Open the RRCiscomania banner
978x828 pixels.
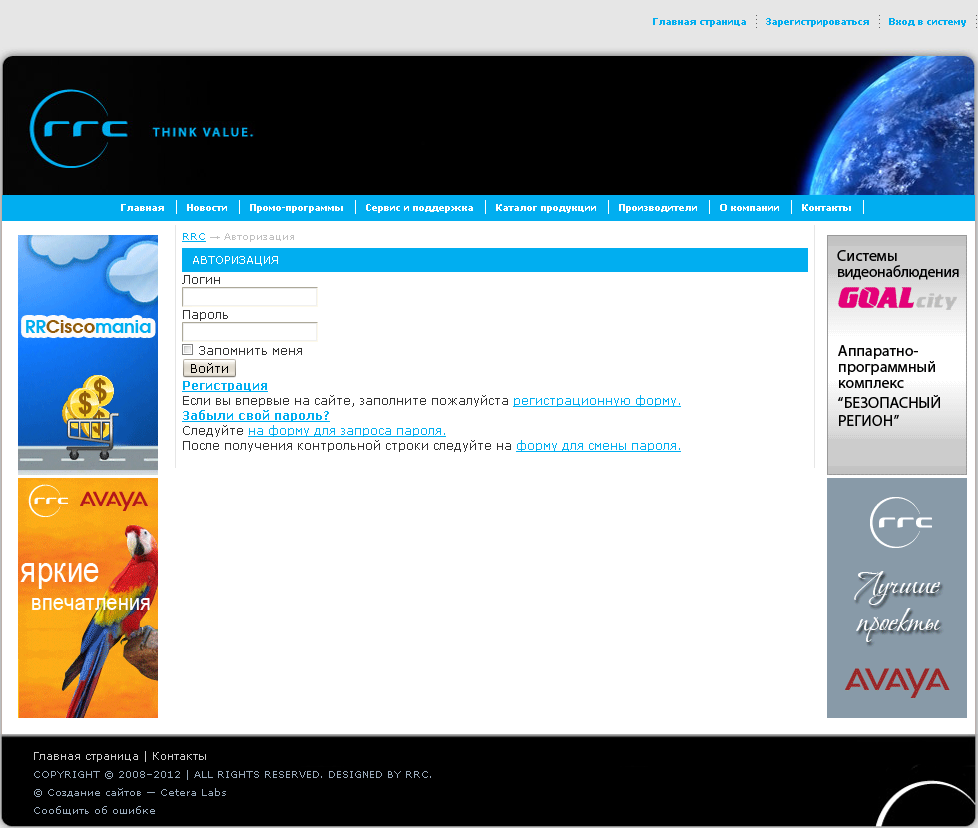coord(88,353)
